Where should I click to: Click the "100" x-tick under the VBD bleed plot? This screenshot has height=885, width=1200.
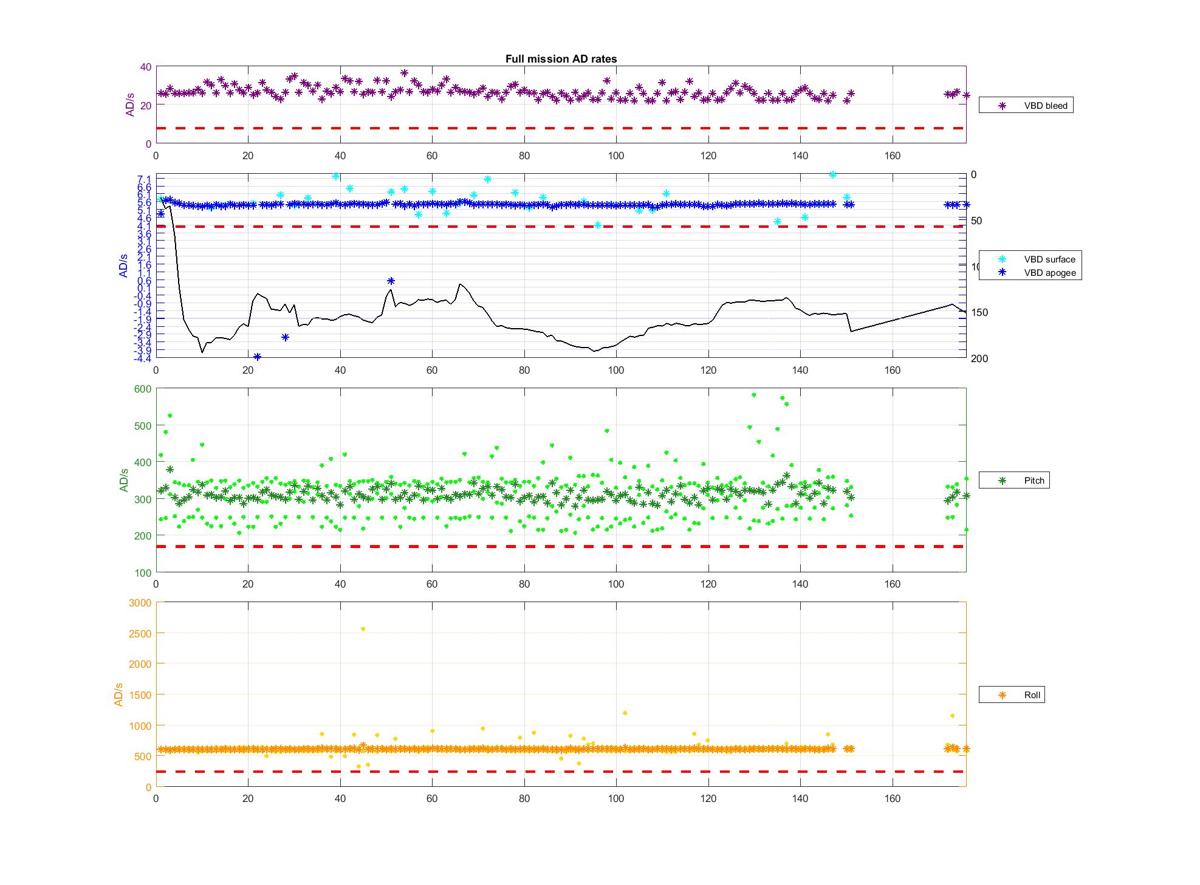point(617,155)
